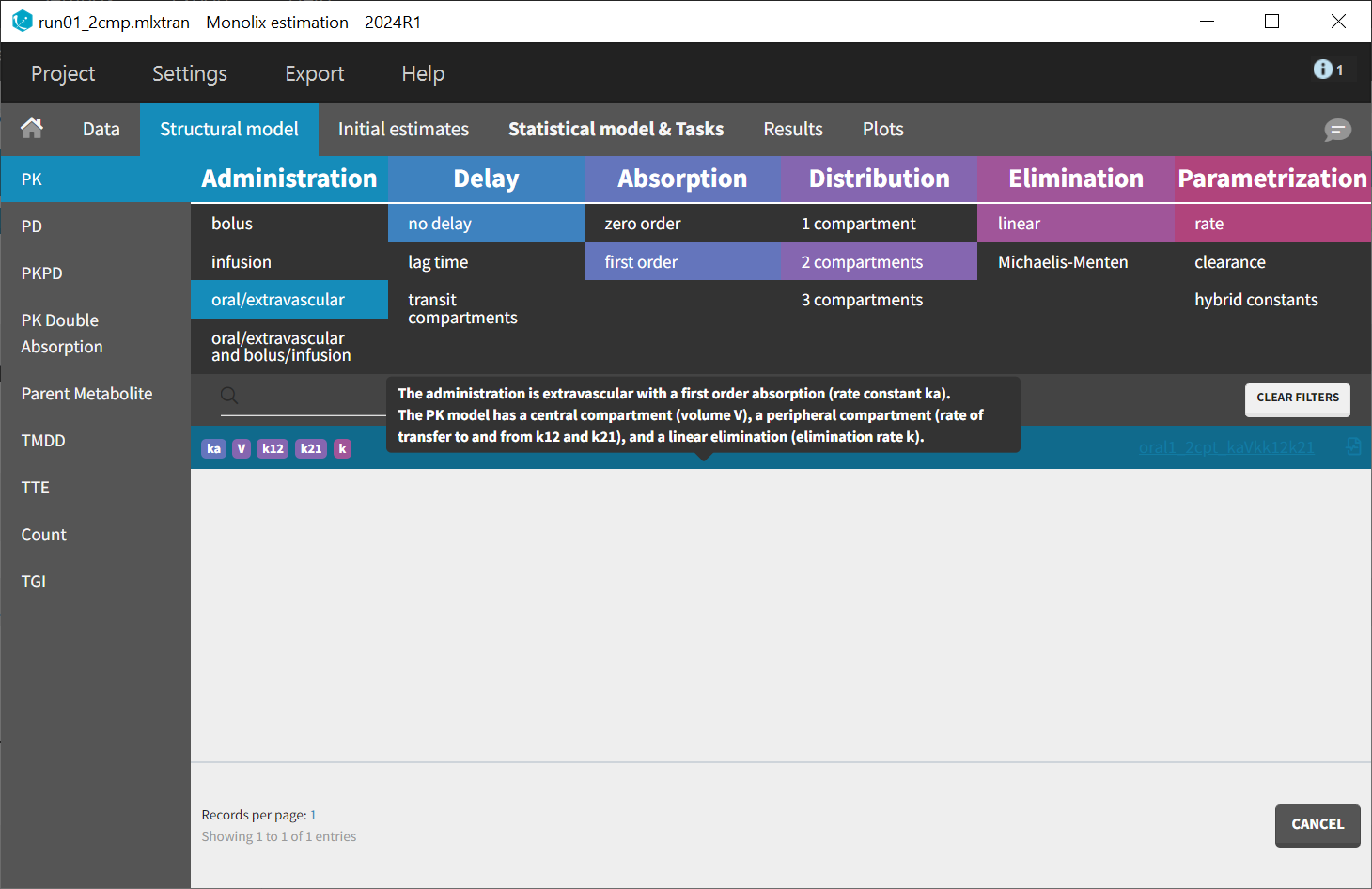Open the model file icon in result row
Screen dimensions: 1372x889
pyautogui.click(x=1353, y=447)
